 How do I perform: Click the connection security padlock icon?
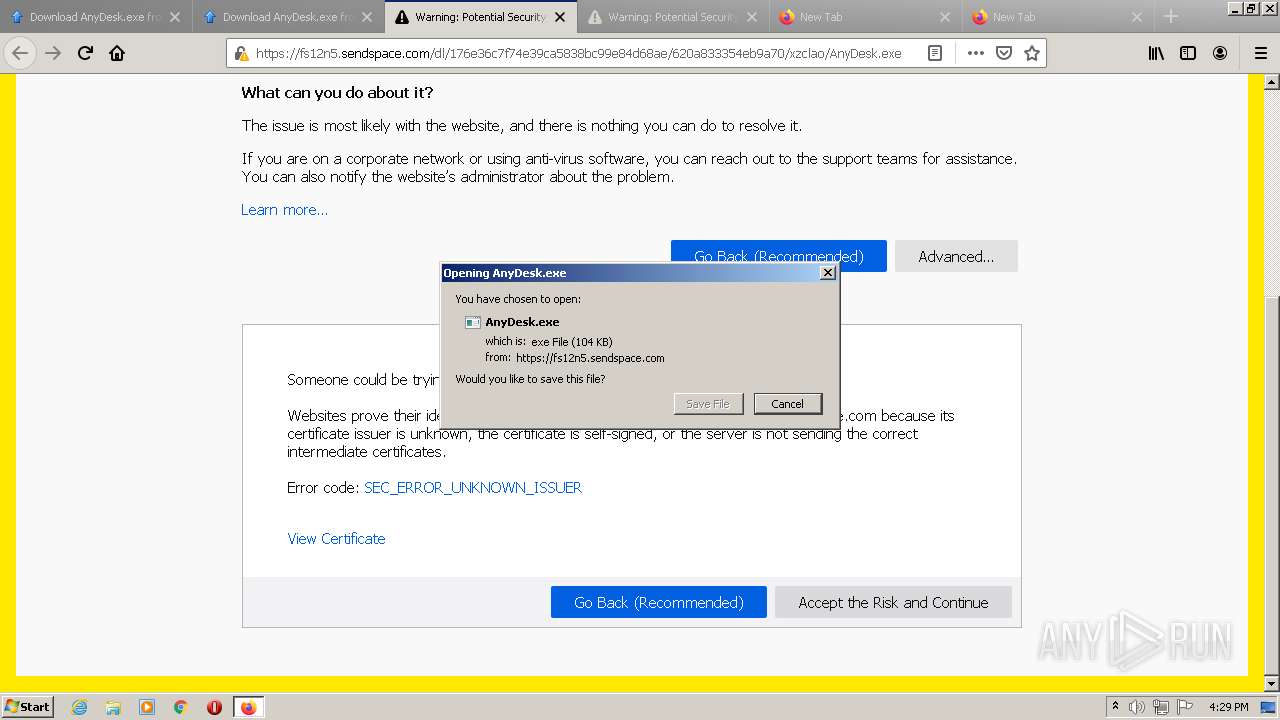click(241, 53)
